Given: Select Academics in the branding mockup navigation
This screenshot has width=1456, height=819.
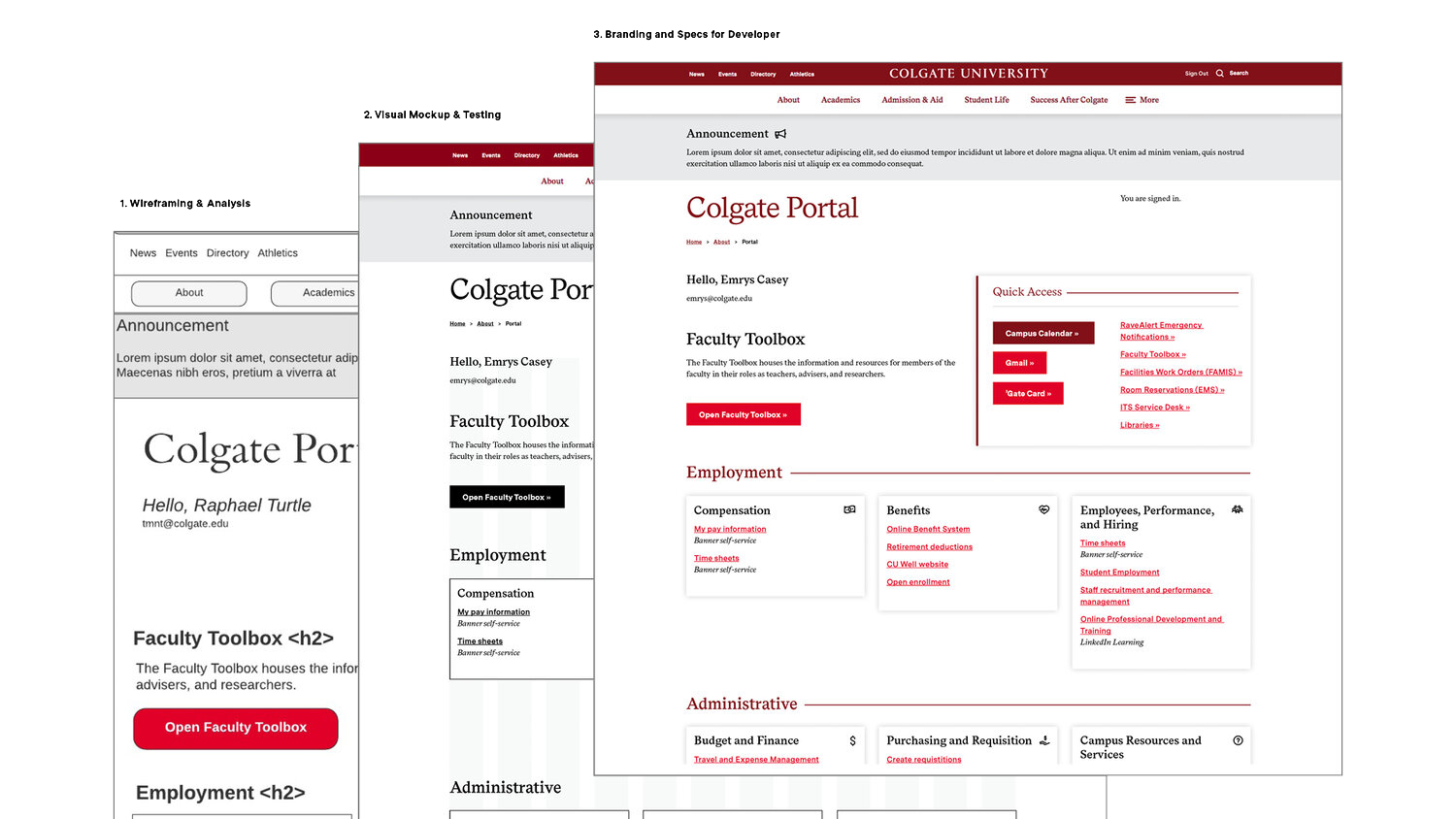Looking at the screenshot, I should [x=841, y=100].
